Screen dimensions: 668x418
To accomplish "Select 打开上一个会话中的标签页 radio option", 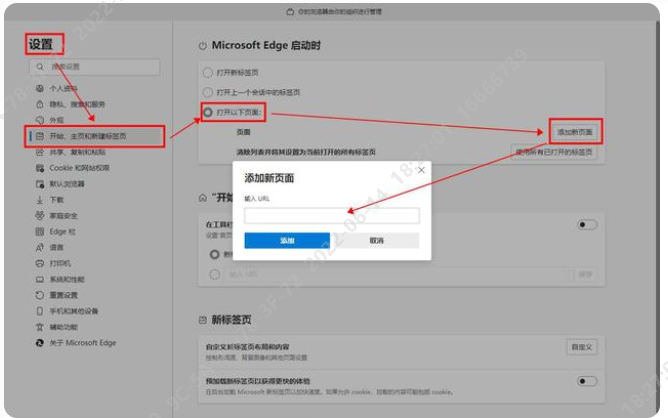I will click(207, 92).
